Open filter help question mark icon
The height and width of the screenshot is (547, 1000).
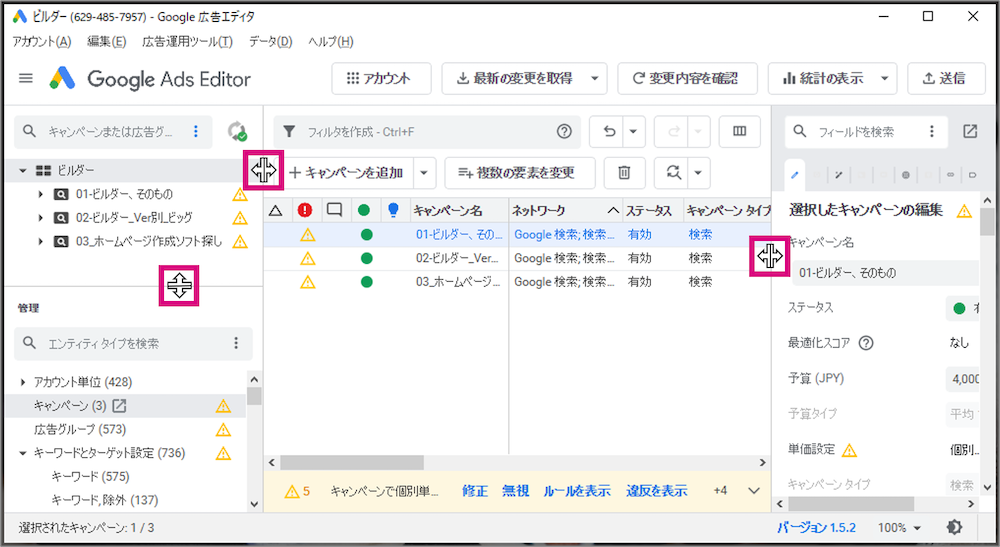(x=564, y=131)
